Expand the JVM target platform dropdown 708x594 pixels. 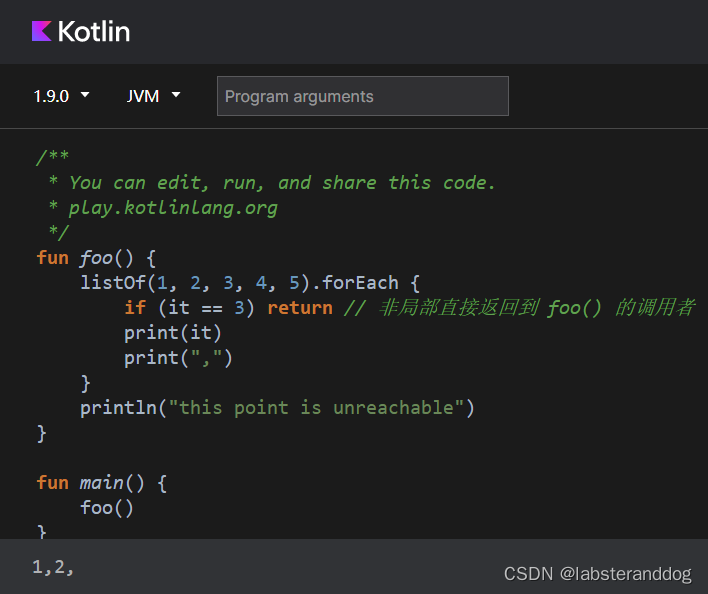coord(154,96)
